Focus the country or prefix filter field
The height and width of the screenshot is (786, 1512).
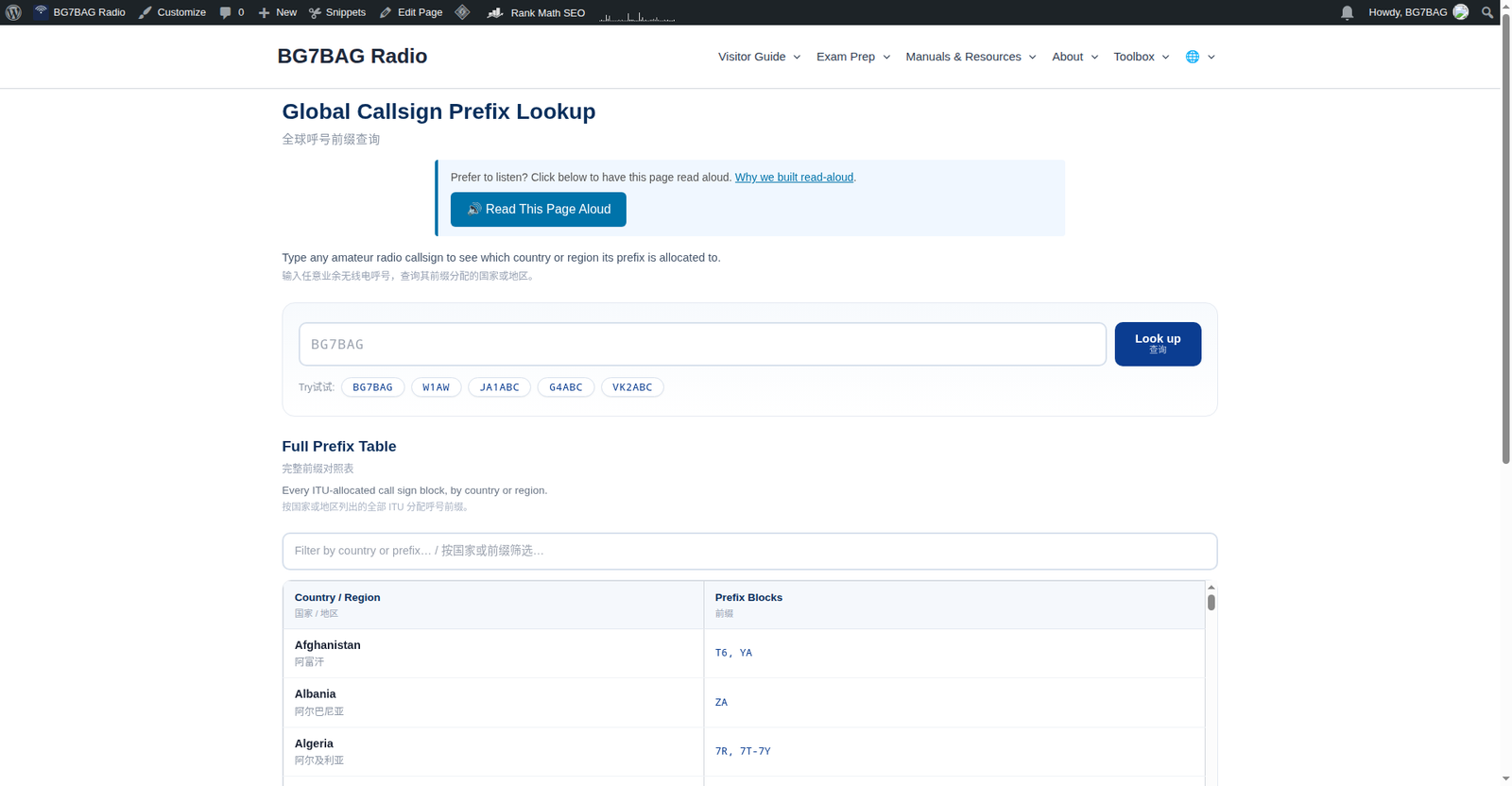749,551
